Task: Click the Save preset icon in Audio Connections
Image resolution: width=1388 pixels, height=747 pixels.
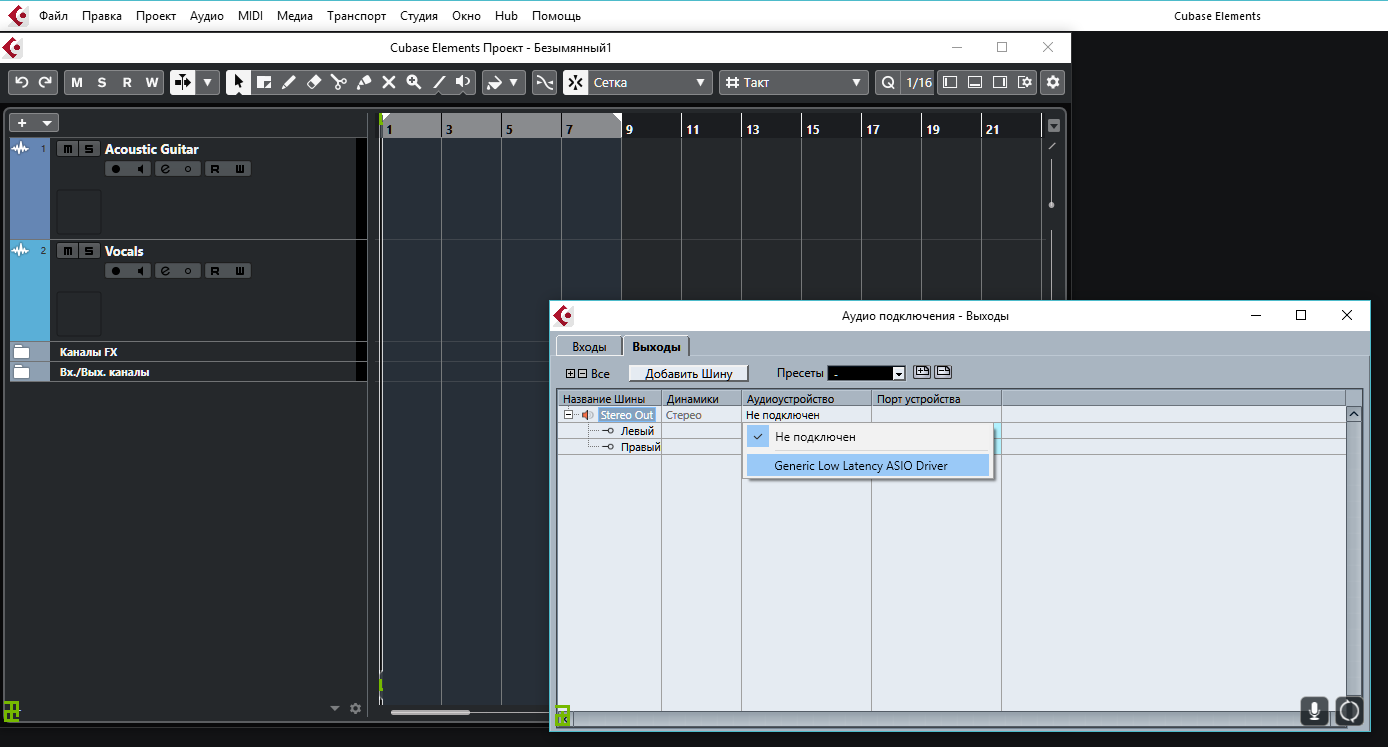Action: pos(922,372)
